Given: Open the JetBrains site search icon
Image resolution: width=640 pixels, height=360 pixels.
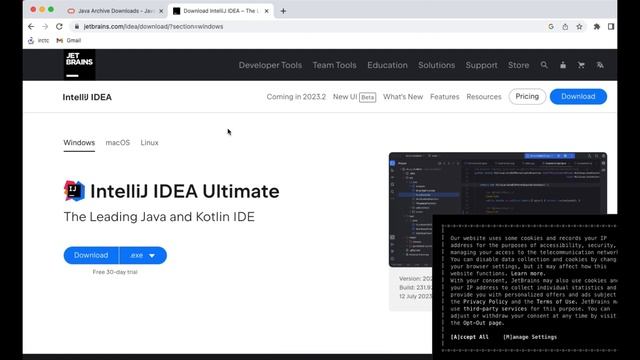Looking at the screenshot, I should (544, 65).
